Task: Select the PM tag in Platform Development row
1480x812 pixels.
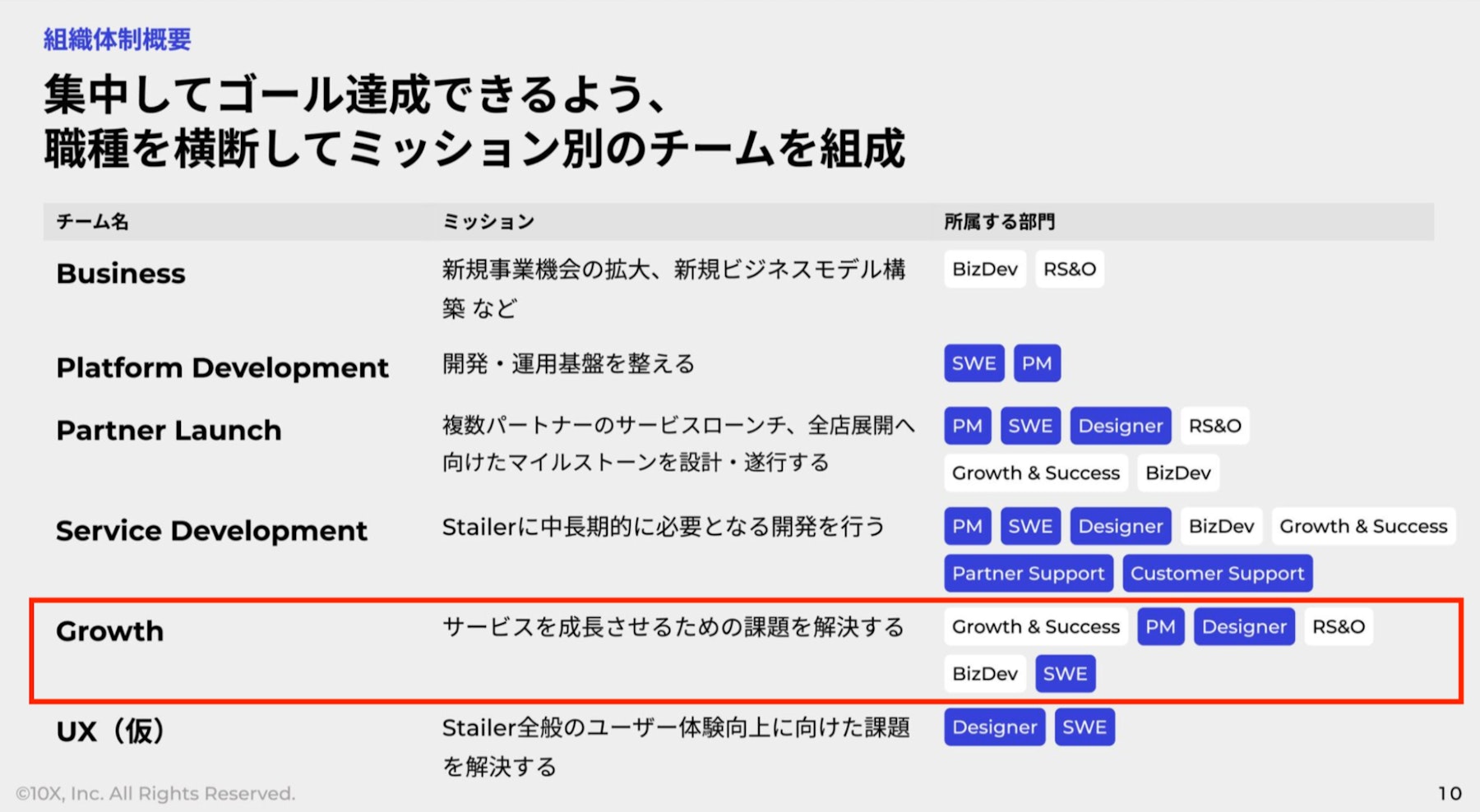Action: point(1037,363)
